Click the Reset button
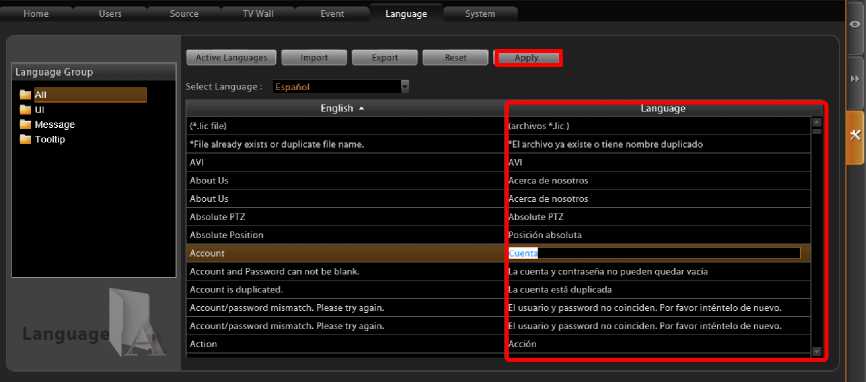This screenshot has height=382, width=866. [x=455, y=58]
